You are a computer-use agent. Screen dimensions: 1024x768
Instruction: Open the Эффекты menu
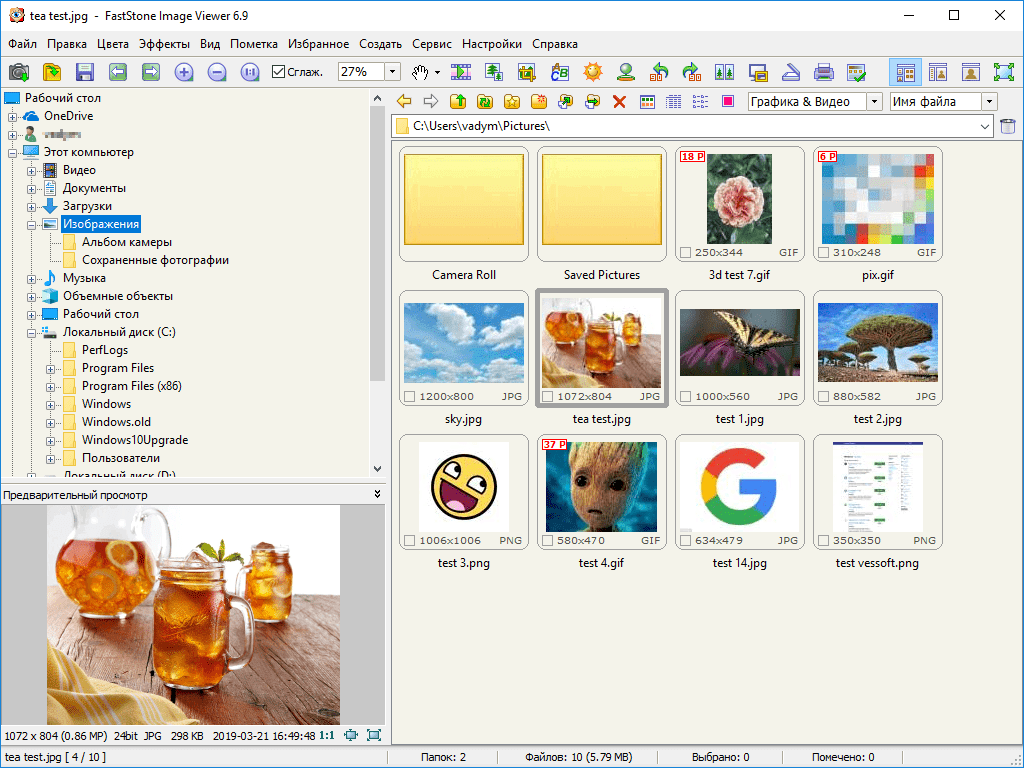(x=165, y=44)
